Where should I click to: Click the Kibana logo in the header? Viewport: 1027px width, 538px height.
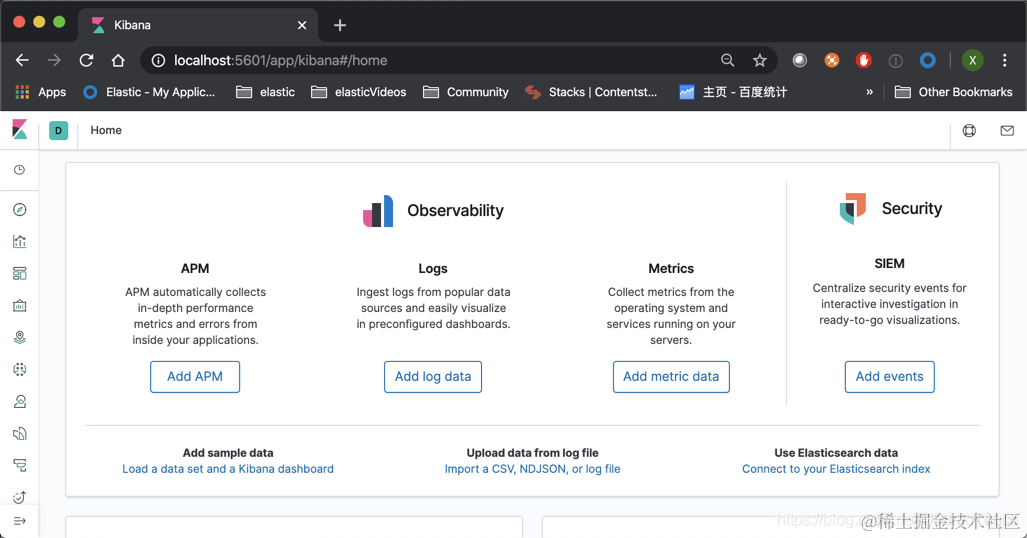20,130
